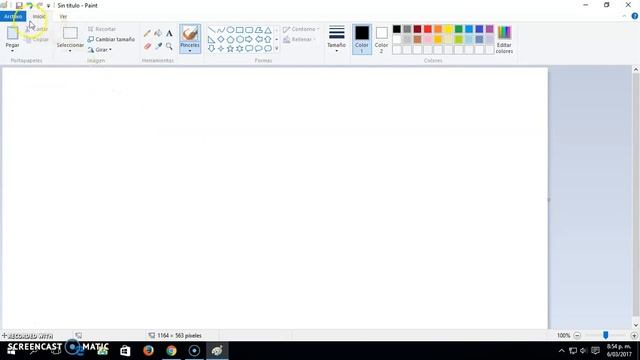The width and height of the screenshot is (640, 360).
Task: Select the Color picker eyedropper tool
Action: pyautogui.click(x=158, y=46)
